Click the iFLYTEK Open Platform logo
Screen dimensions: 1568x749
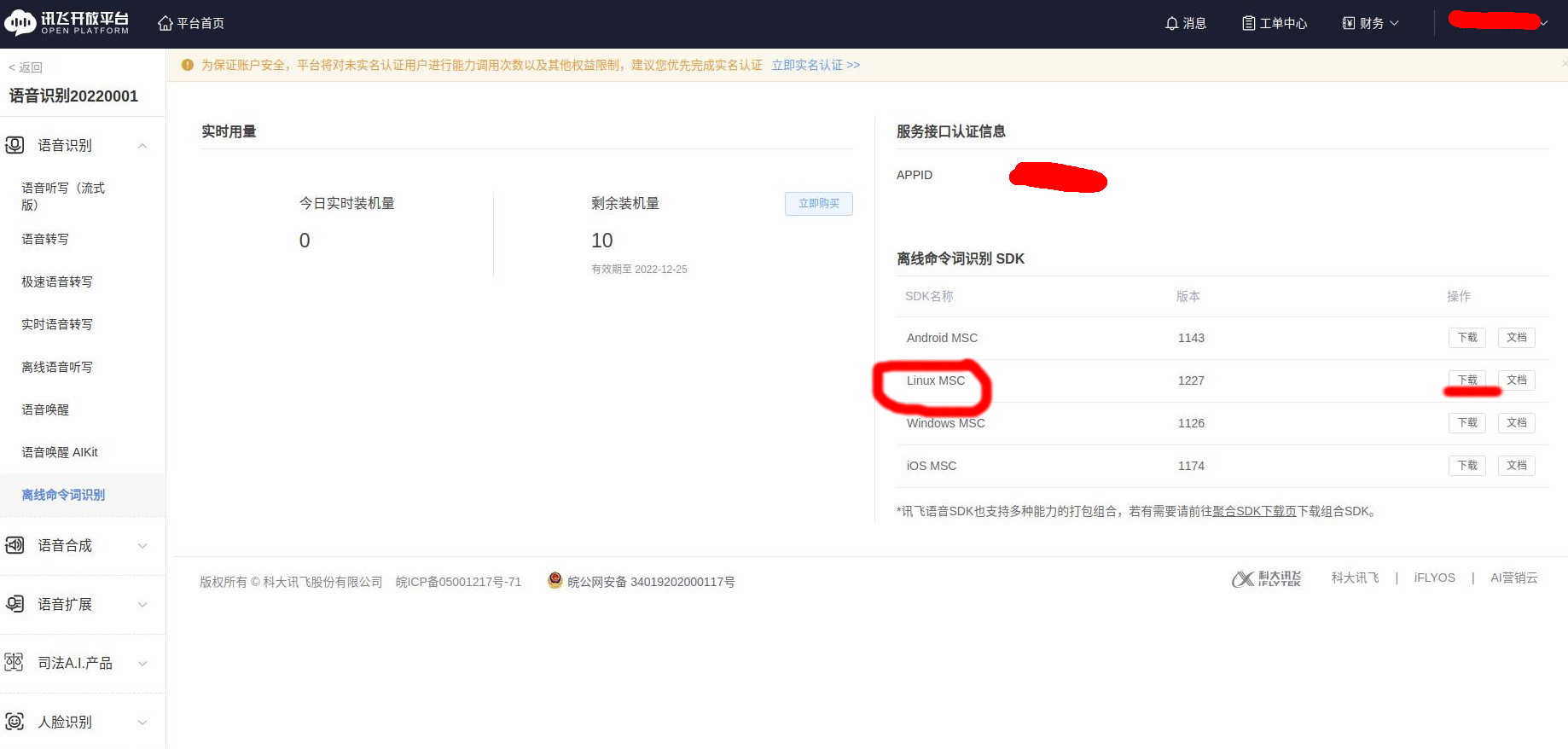[x=67, y=23]
